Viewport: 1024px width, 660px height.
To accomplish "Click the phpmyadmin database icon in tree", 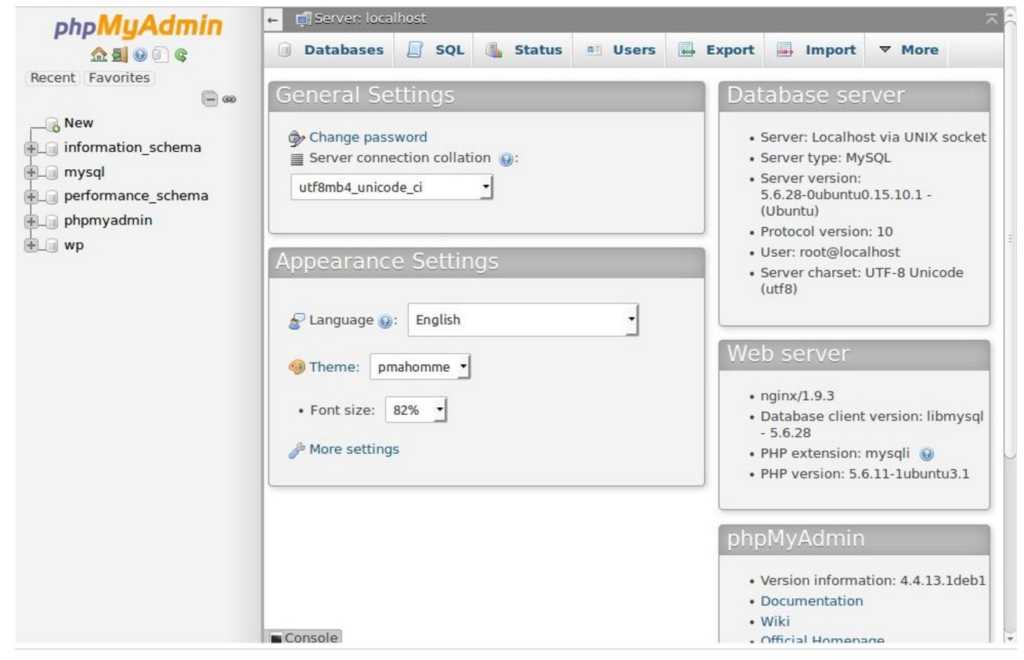I will tap(52, 221).
